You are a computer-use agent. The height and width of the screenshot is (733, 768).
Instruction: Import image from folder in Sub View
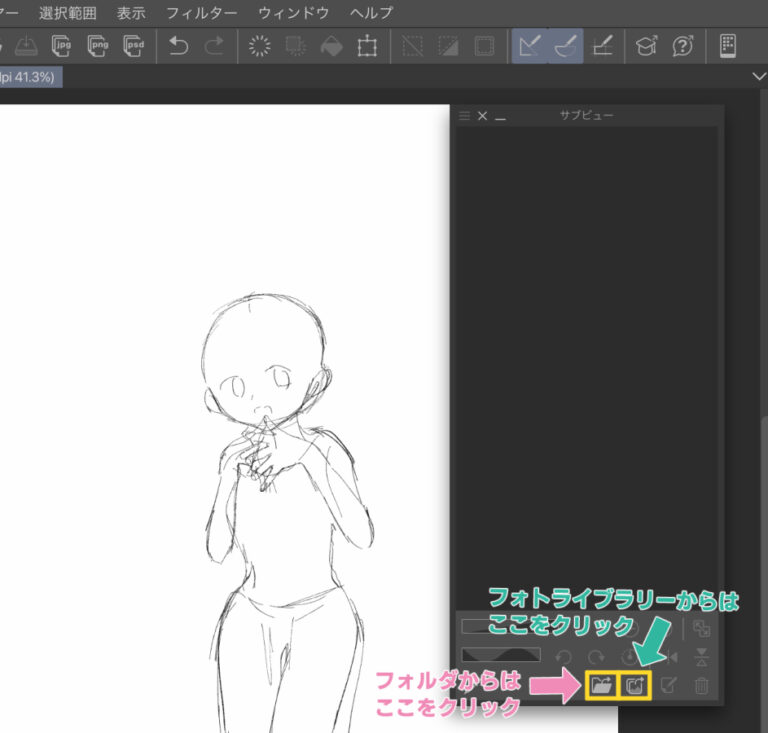point(601,685)
